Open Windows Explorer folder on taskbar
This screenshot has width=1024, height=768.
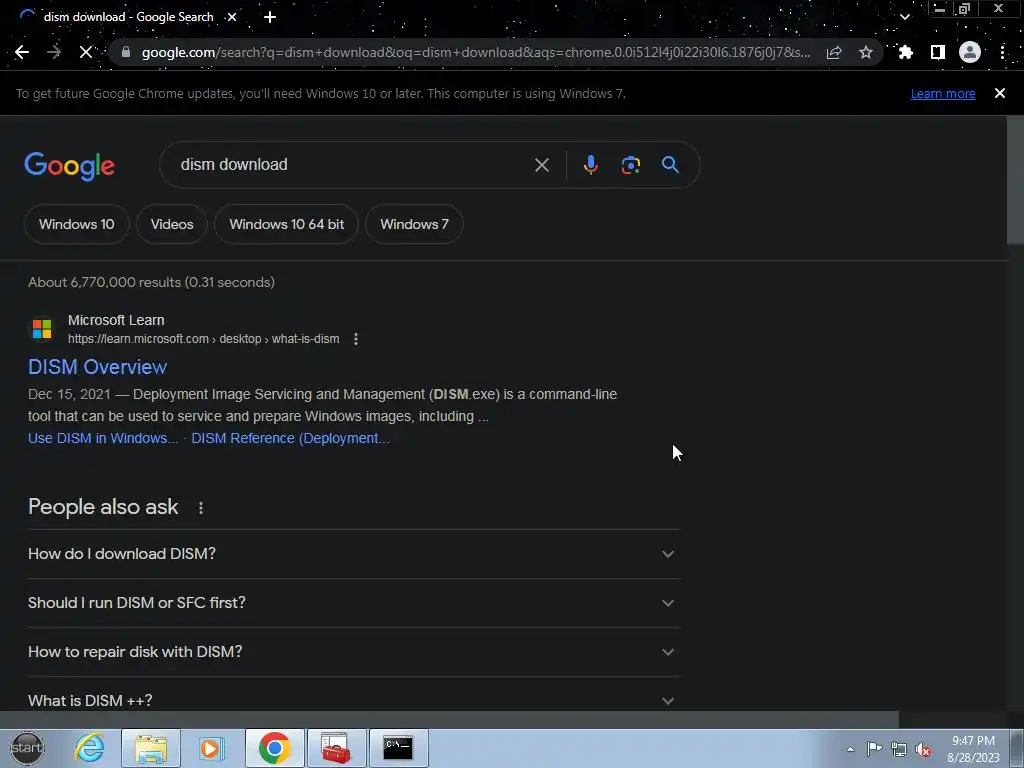[x=151, y=748]
